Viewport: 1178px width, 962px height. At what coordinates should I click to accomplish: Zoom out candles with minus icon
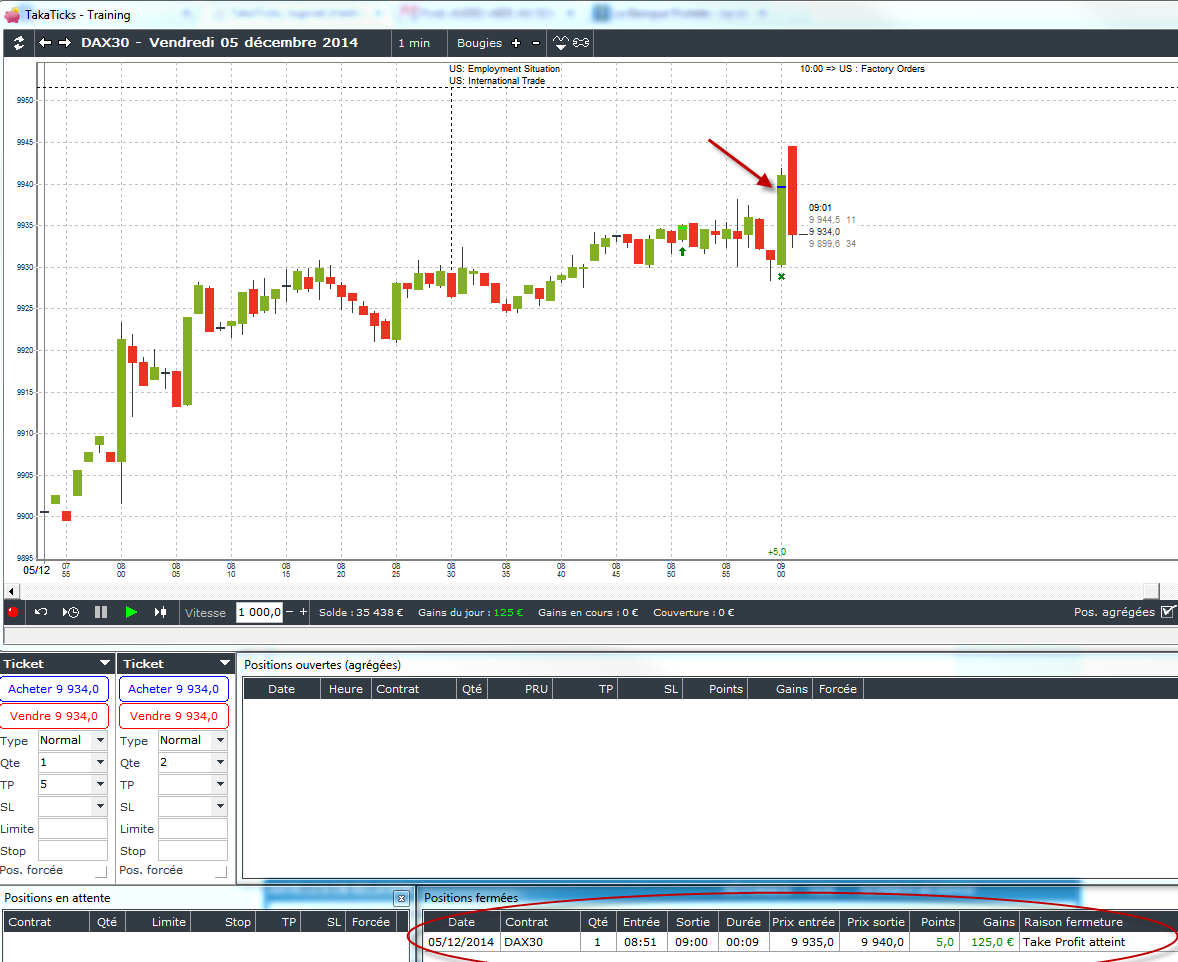[536, 43]
